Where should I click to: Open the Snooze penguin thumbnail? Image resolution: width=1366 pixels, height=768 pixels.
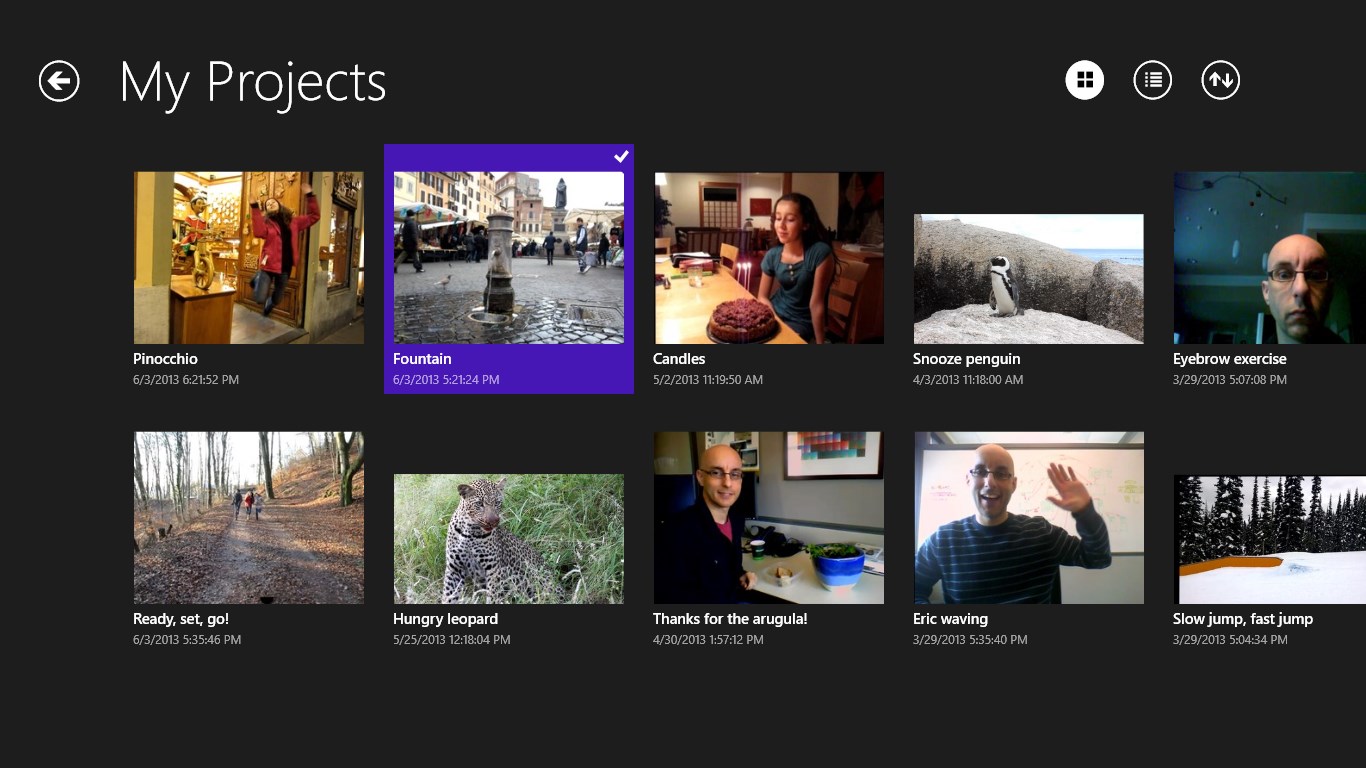coord(1029,279)
